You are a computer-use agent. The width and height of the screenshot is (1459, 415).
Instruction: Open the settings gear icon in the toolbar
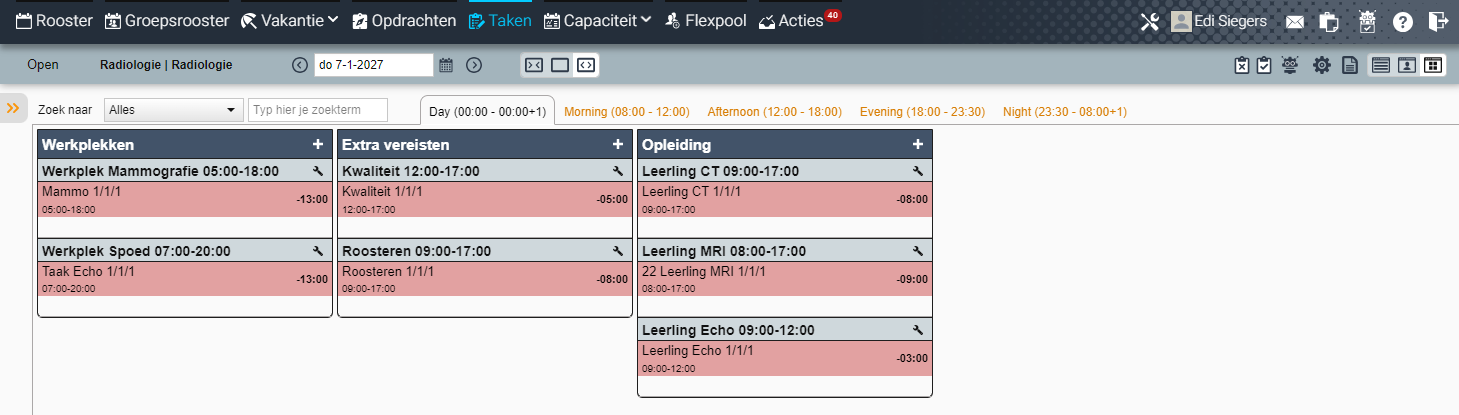click(x=1321, y=65)
